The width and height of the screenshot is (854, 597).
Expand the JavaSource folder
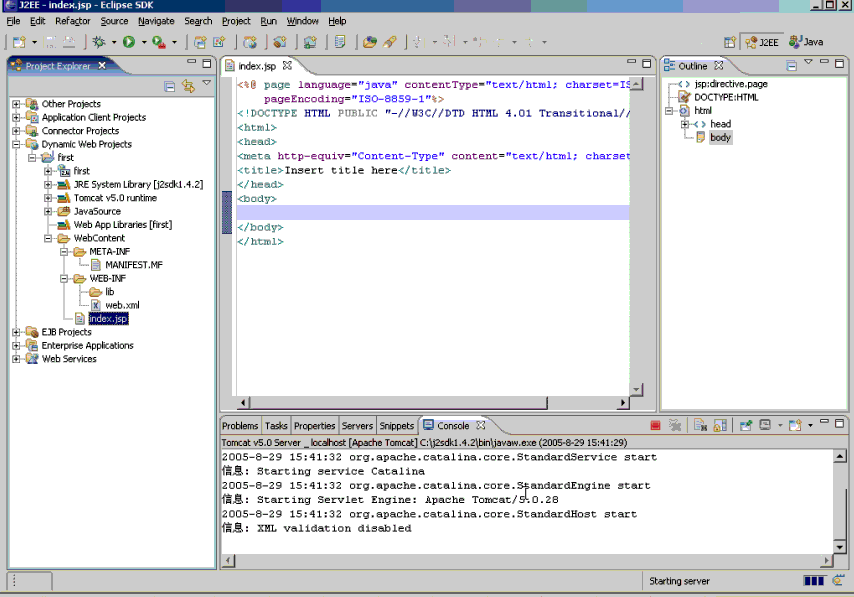[x=48, y=211]
